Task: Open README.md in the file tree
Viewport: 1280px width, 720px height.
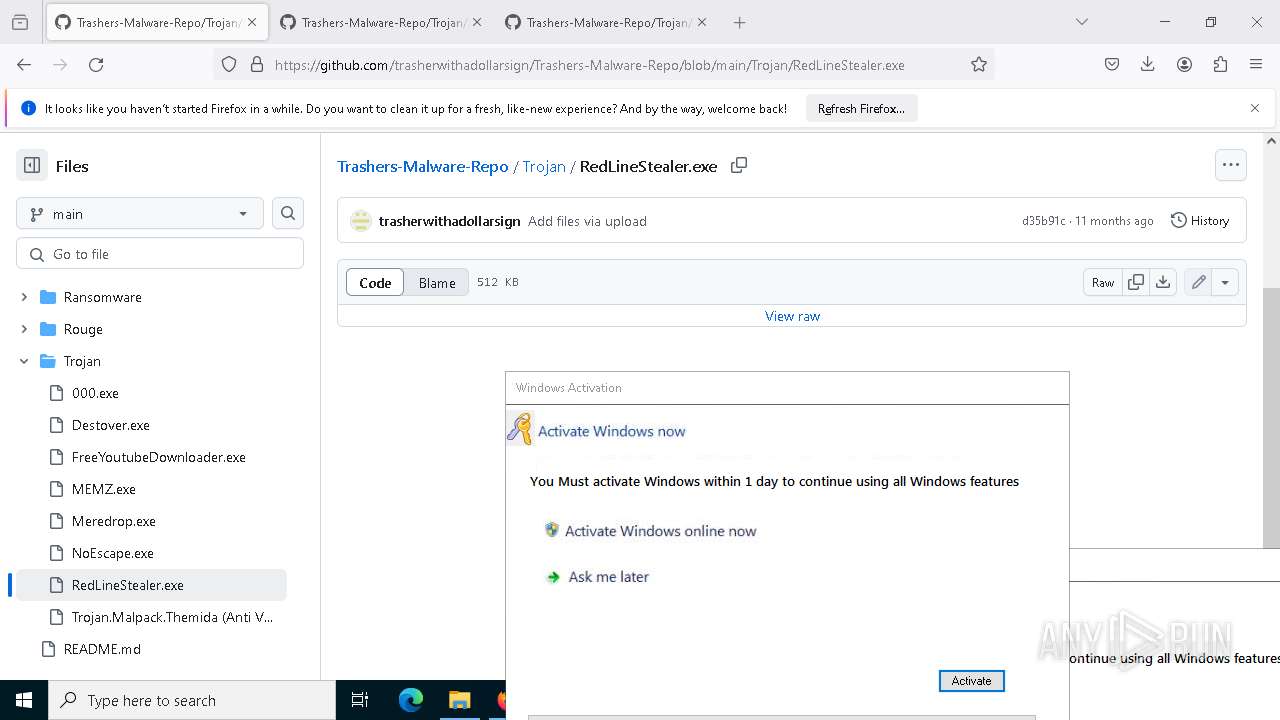Action: [102, 649]
